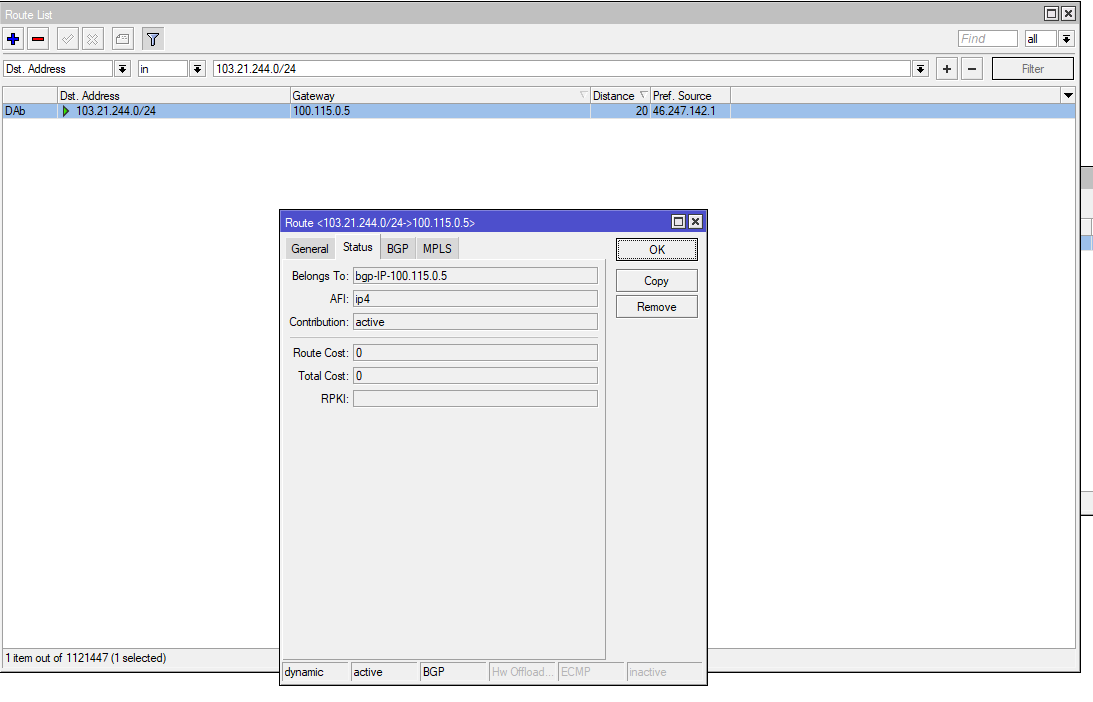The height and width of the screenshot is (702, 1093).
Task: Maximize the Route dialog window
Action: (x=678, y=222)
